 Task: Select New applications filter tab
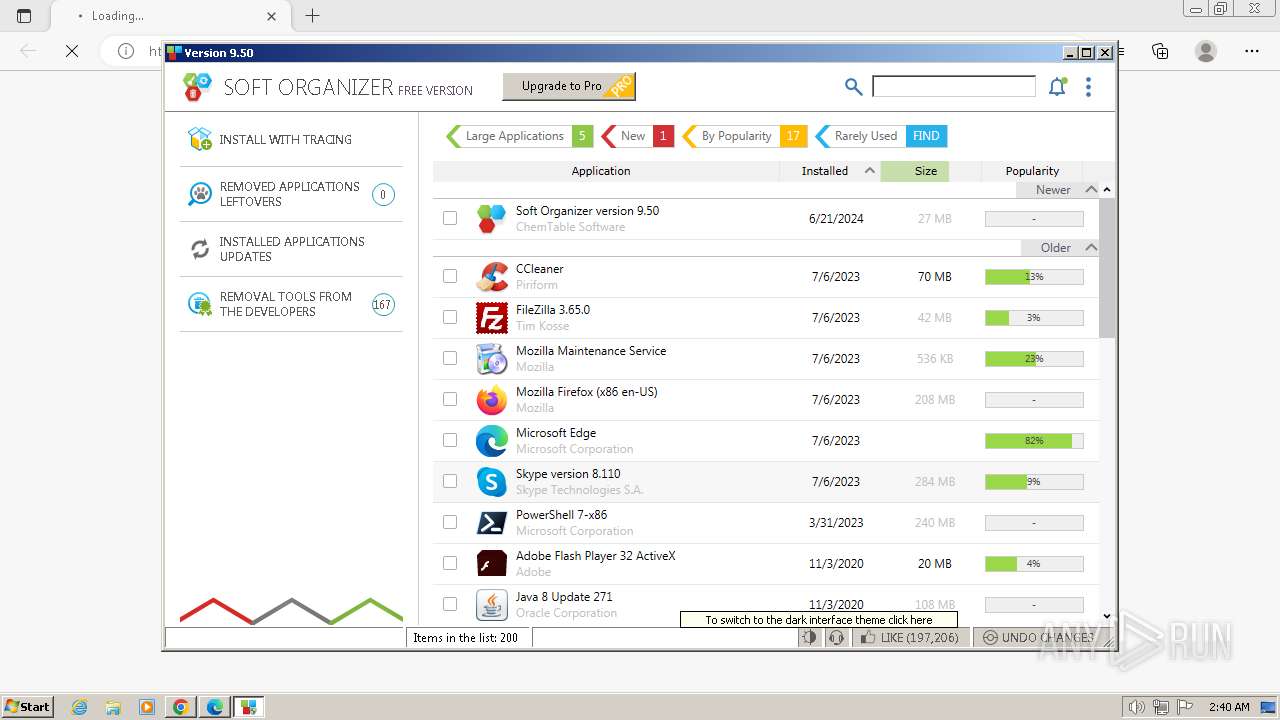637,136
